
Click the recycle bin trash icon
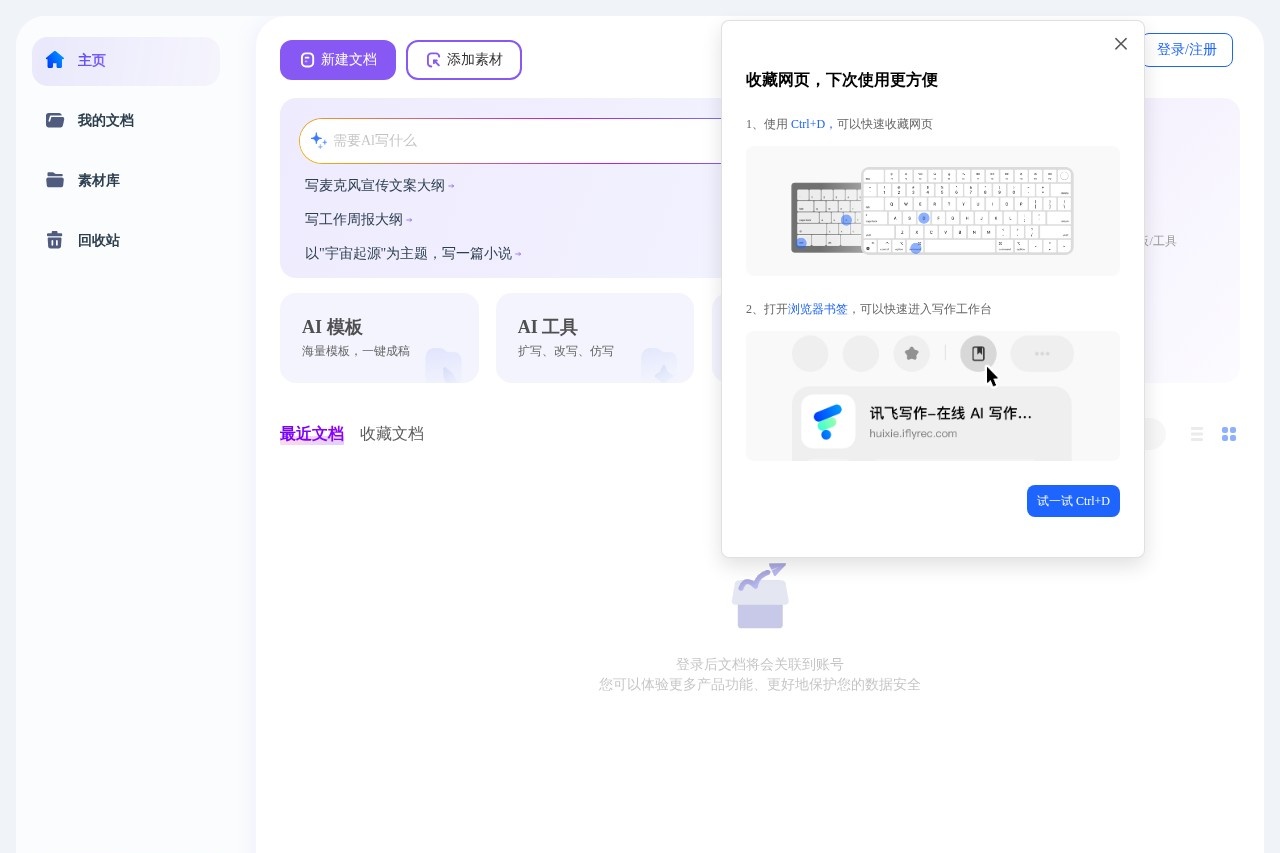pyautogui.click(x=55, y=240)
